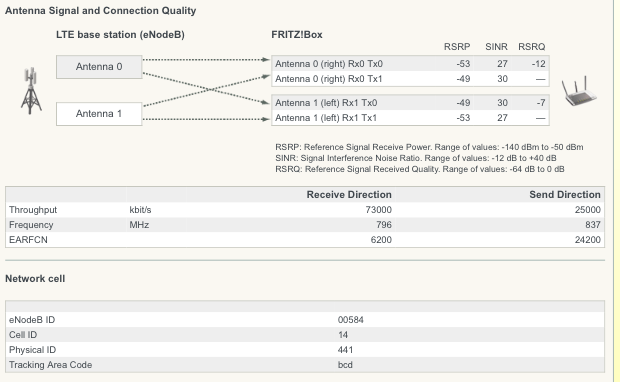Click the Physical ID value 441

pos(345,350)
